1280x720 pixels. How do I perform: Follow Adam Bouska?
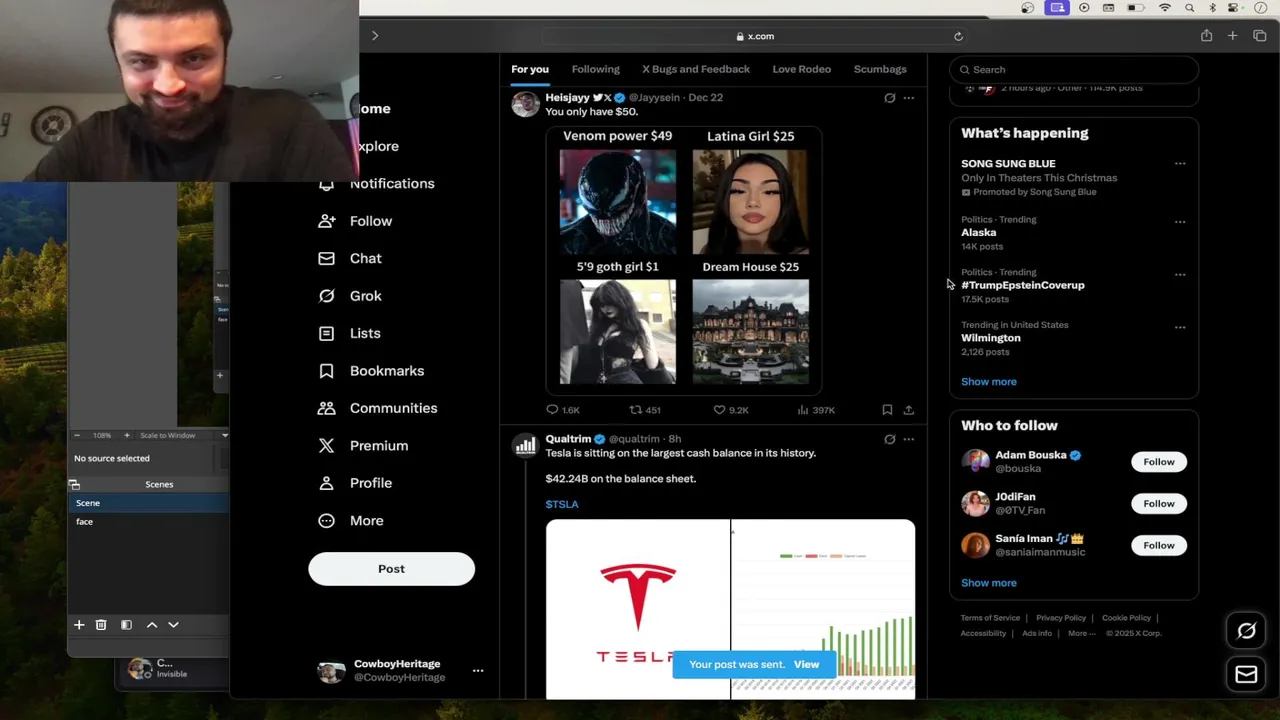1158,462
